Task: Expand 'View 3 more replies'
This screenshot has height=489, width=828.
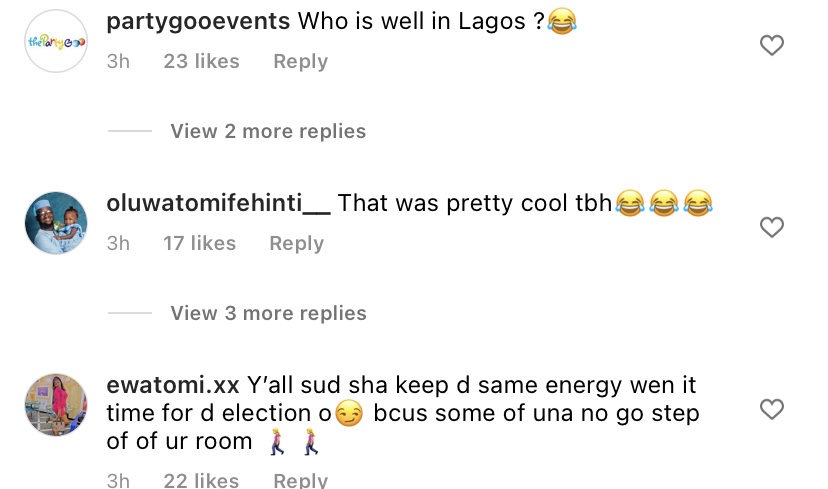Action: coord(268,313)
